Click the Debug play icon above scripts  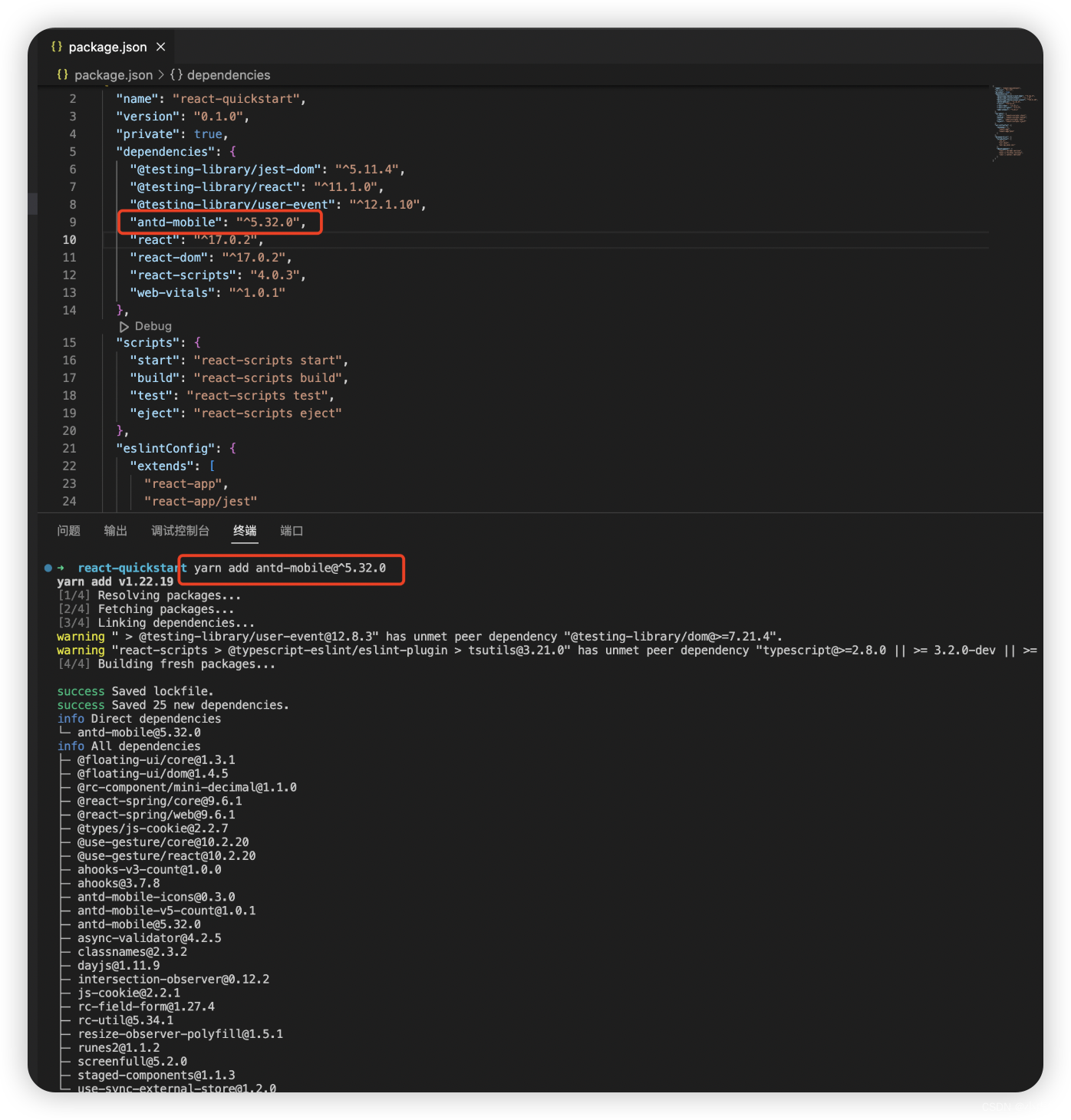(124, 326)
